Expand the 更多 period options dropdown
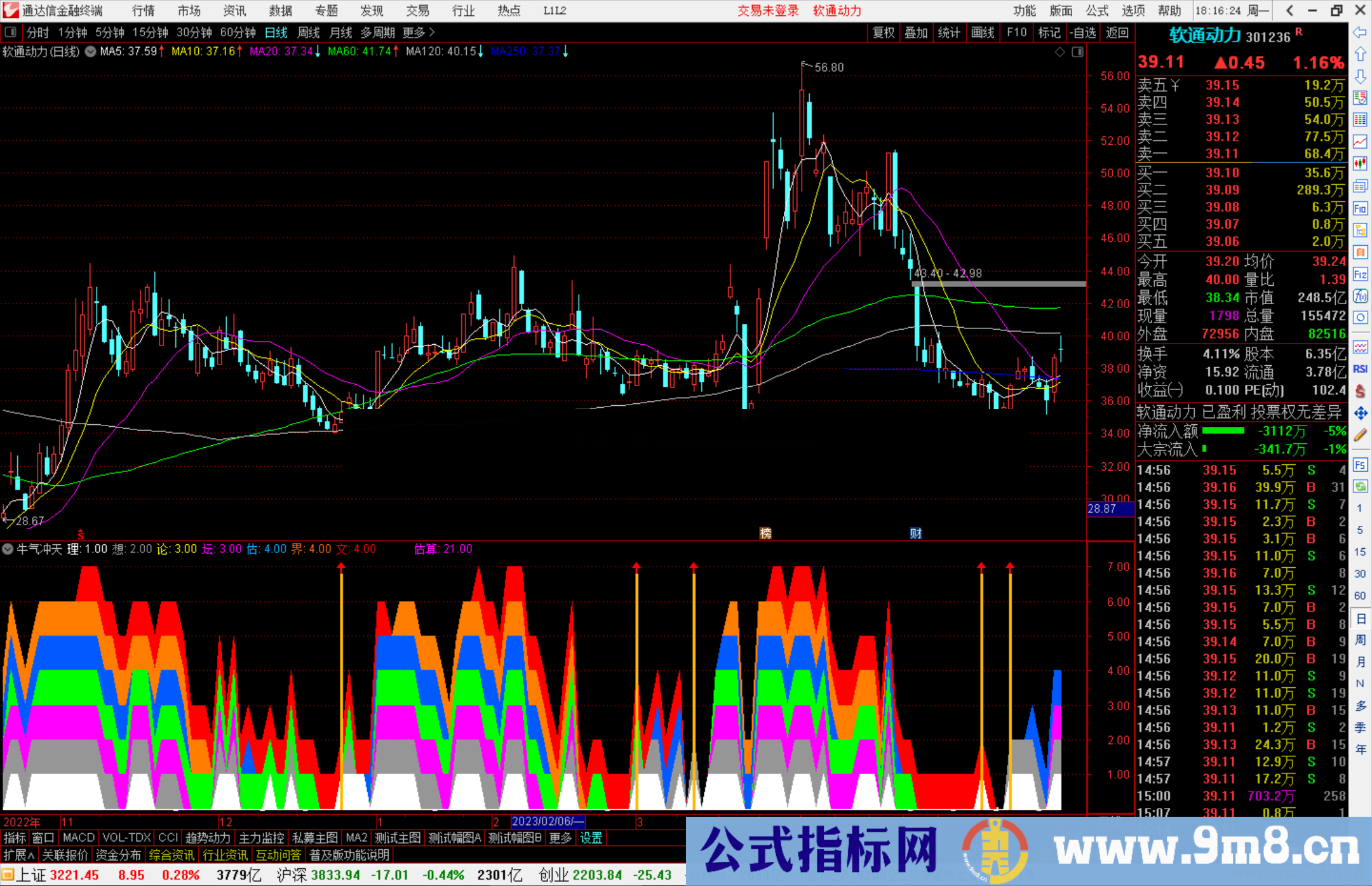Screen dimensions: 1372x886 pos(414,32)
